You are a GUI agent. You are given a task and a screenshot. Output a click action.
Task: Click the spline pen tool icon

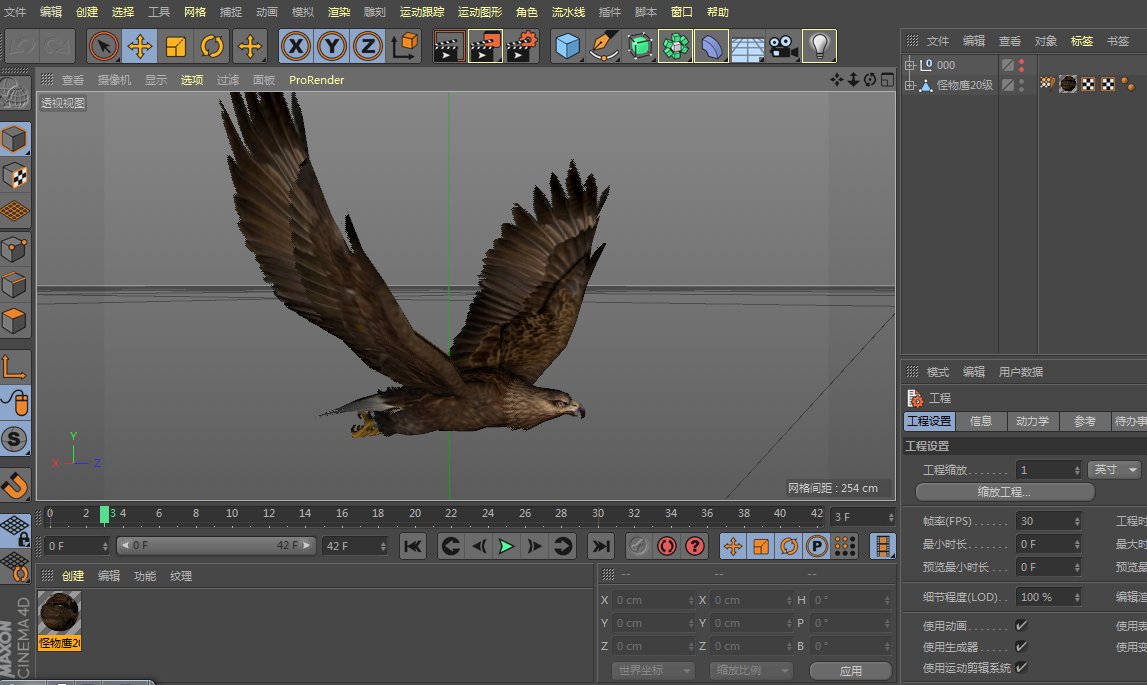point(603,46)
